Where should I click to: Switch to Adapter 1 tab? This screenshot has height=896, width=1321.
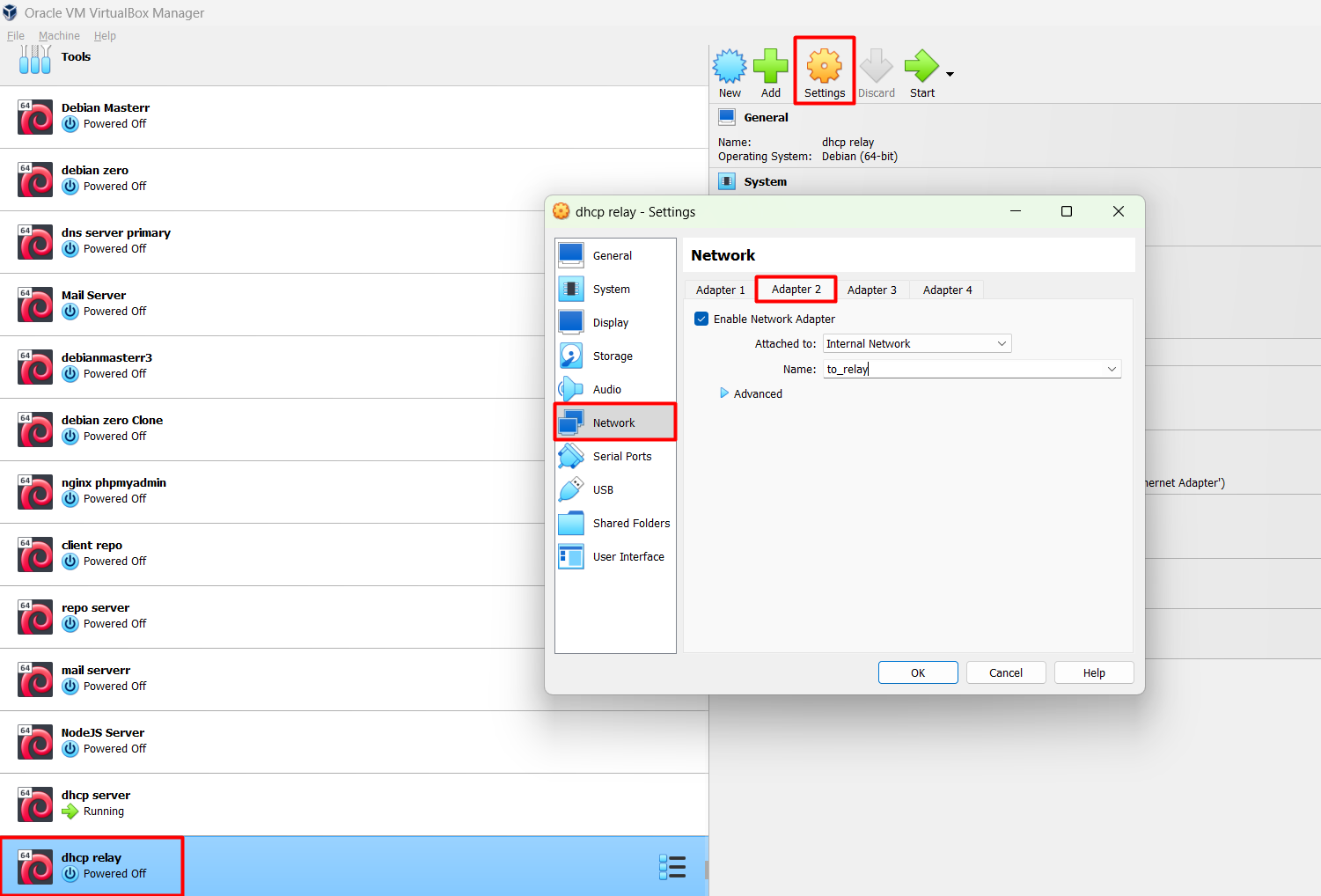[x=720, y=290]
